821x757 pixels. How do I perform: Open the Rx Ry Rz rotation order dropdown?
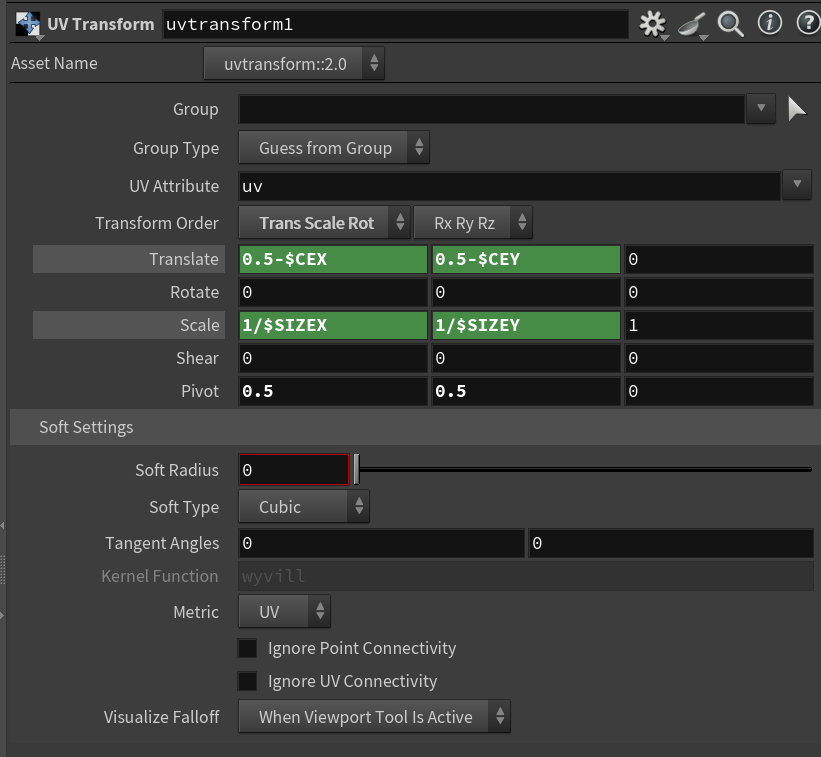(472, 223)
